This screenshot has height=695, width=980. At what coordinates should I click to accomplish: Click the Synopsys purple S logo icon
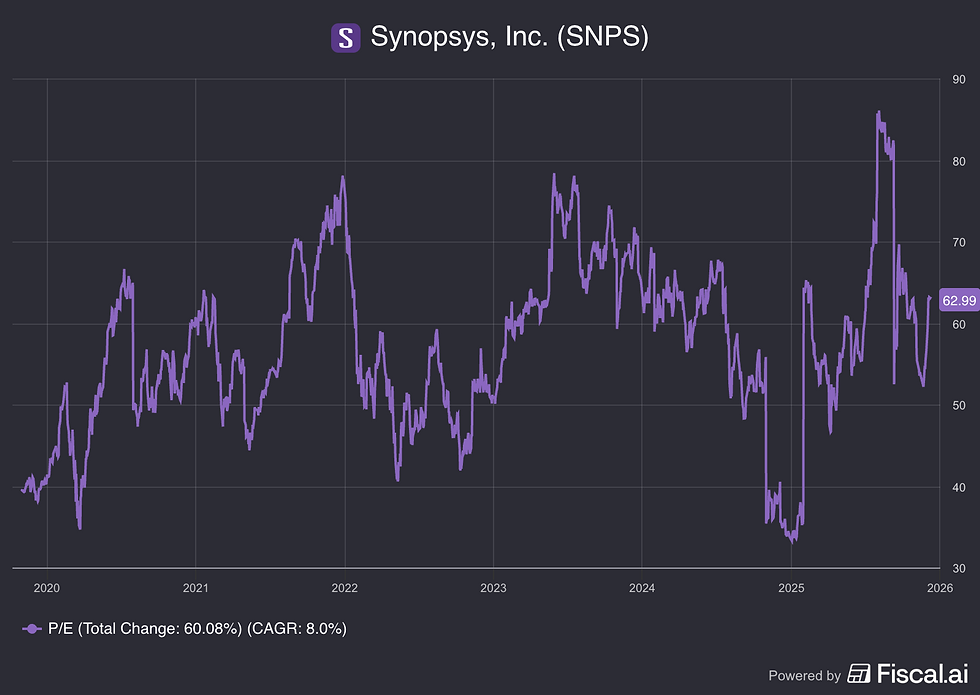[x=346, y=38]
